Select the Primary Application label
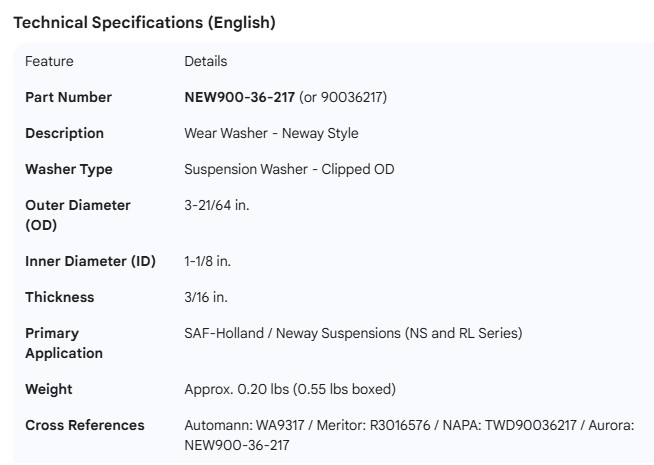Screen dimensions: 654x465 [x=64, y=342]
